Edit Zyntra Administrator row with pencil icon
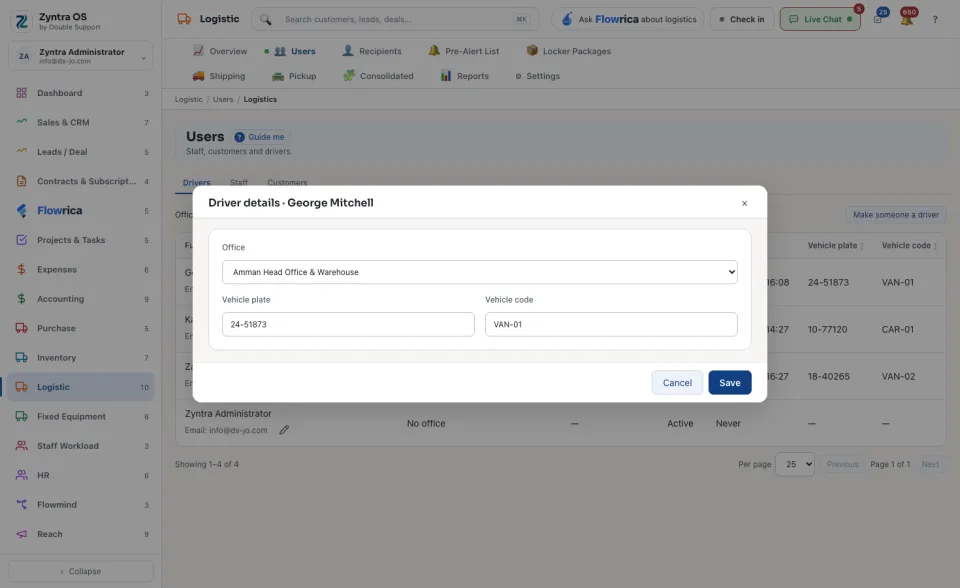 click(284, 430)
